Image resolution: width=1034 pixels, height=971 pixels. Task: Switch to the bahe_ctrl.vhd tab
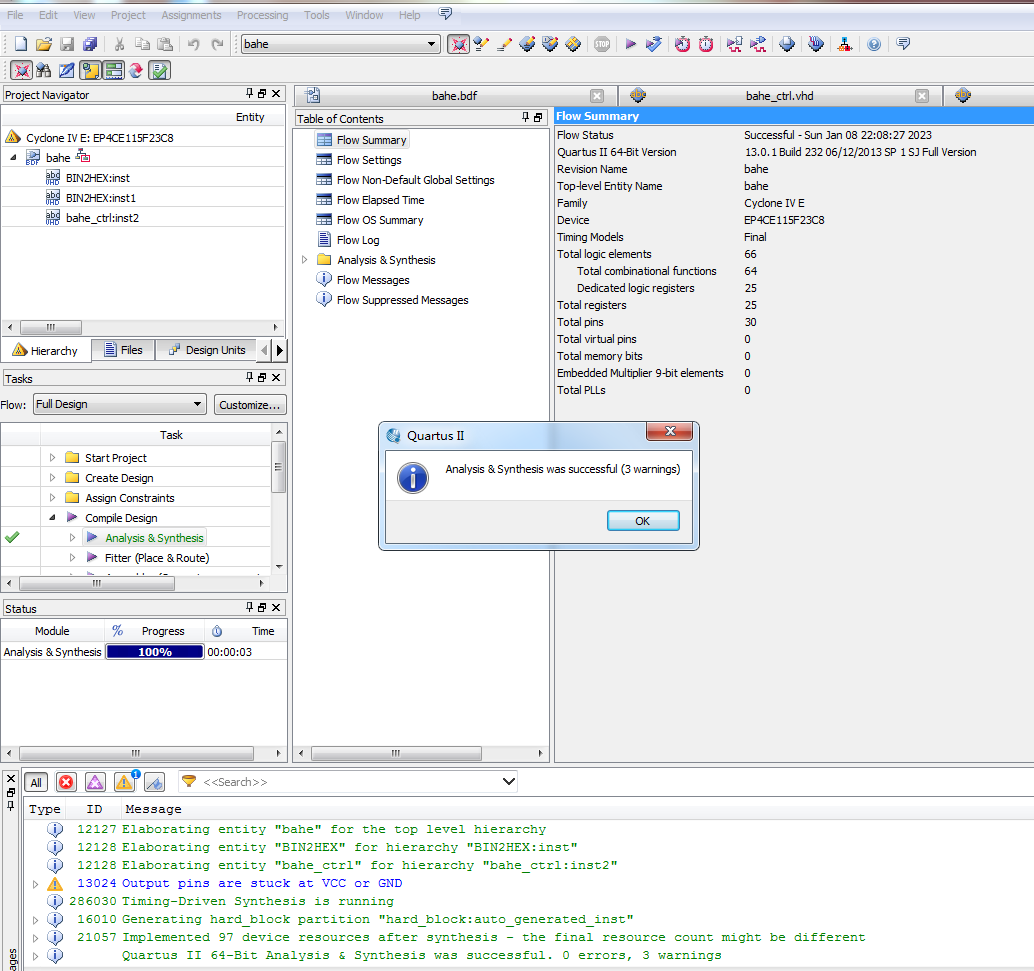[x=779, y=96]
